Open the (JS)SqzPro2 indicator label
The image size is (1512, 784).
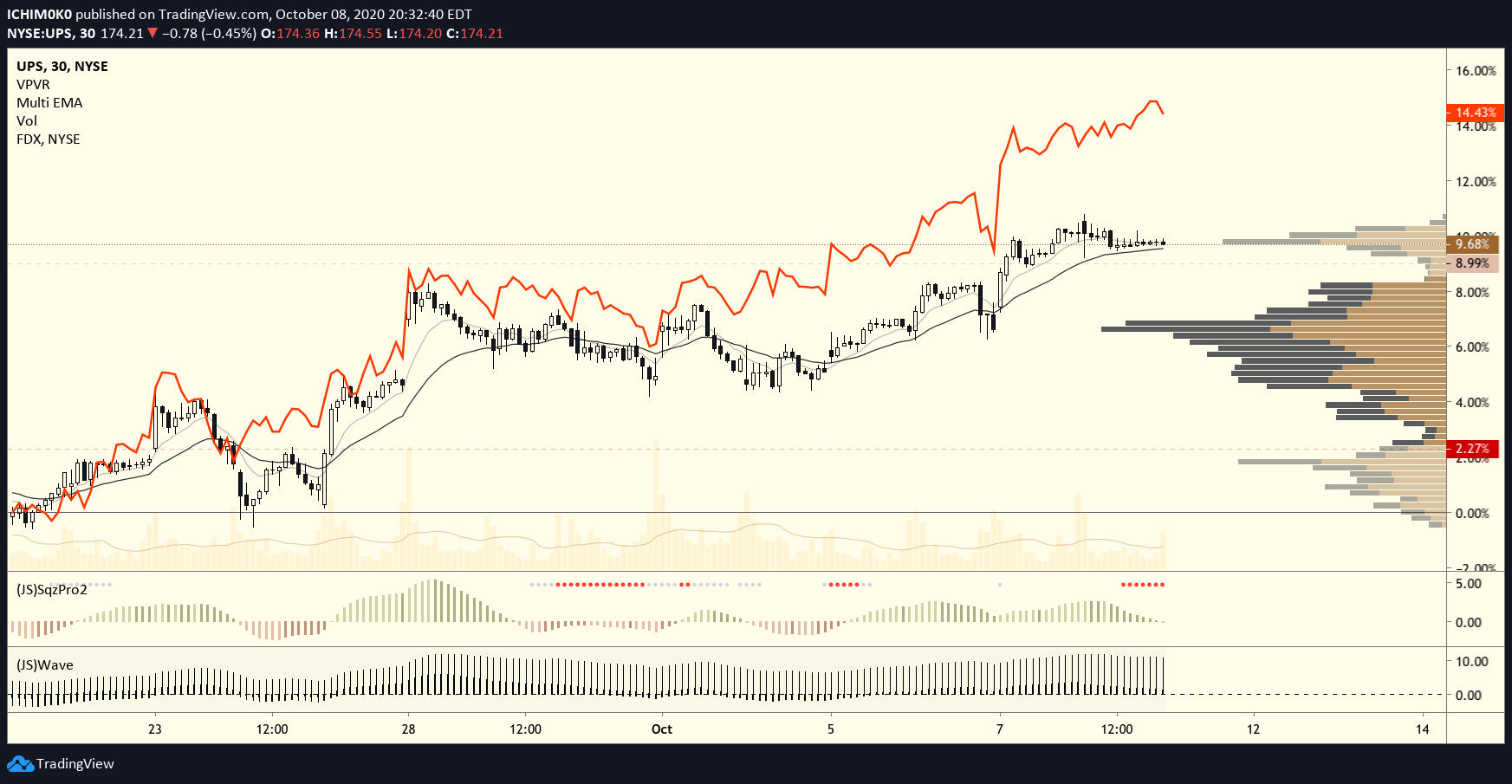pos(52,590)
